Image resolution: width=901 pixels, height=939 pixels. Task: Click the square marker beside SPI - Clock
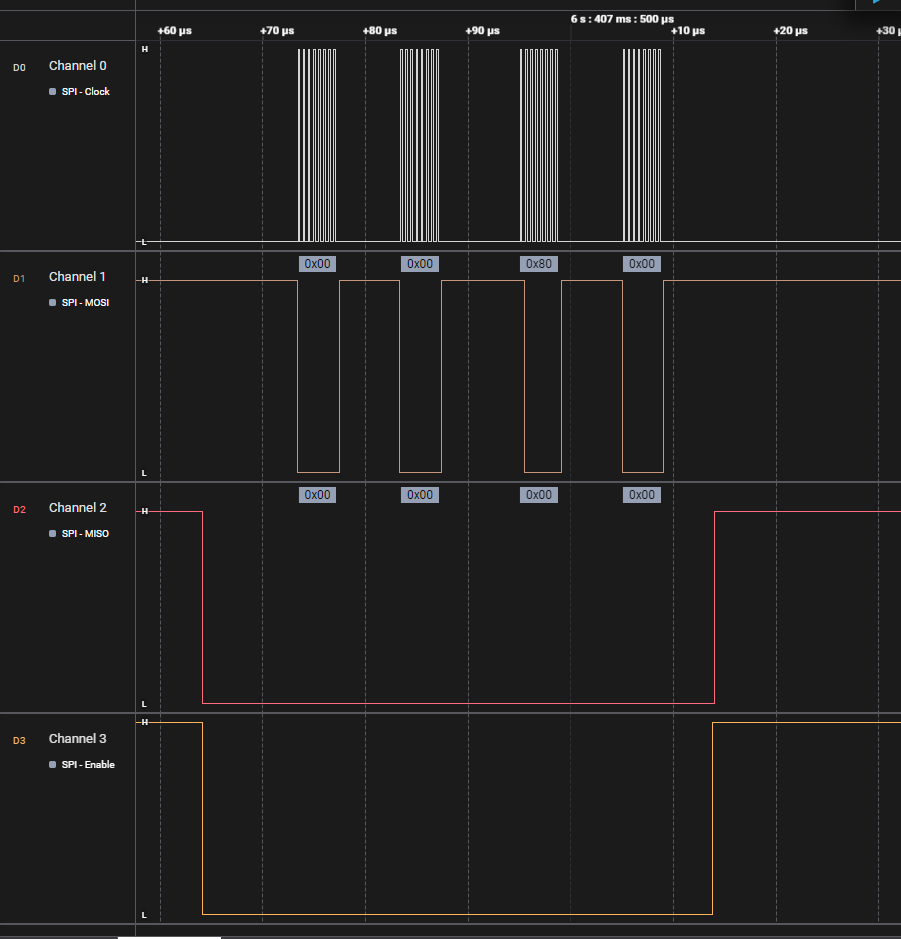tap(53, 92)
